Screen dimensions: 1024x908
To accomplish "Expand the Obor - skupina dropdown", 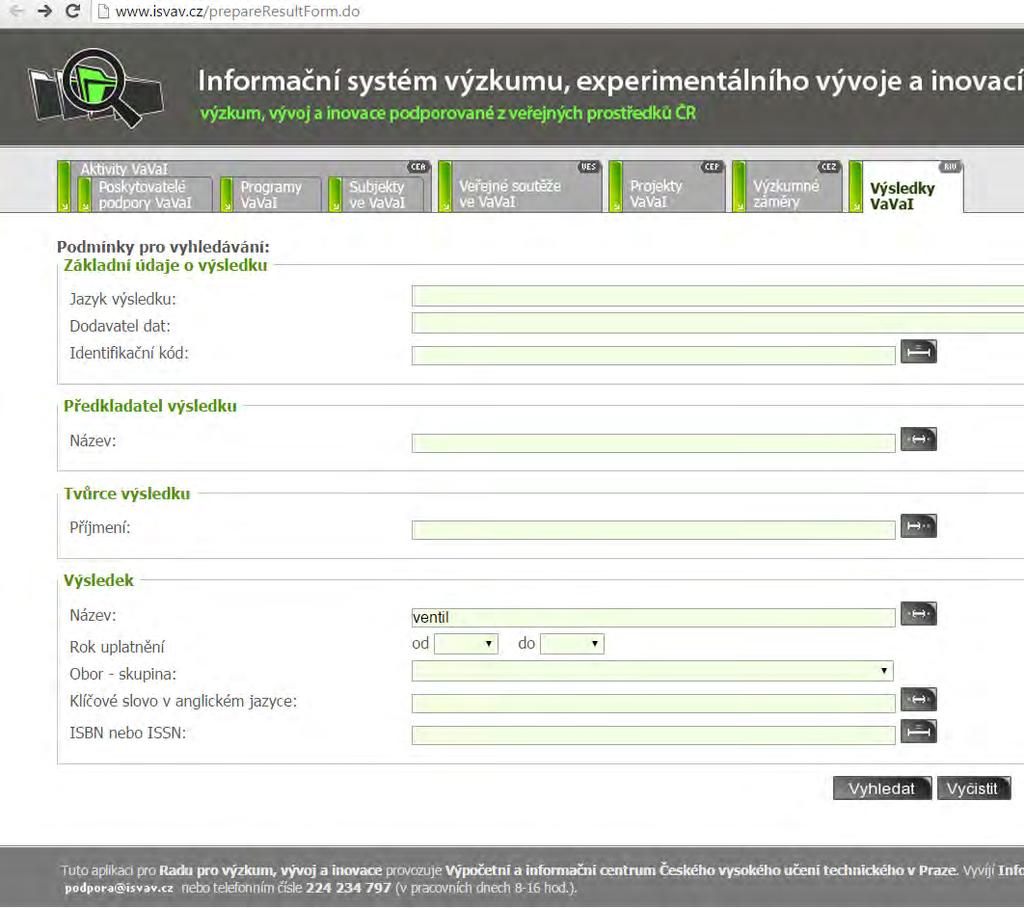I will point(652,671).
